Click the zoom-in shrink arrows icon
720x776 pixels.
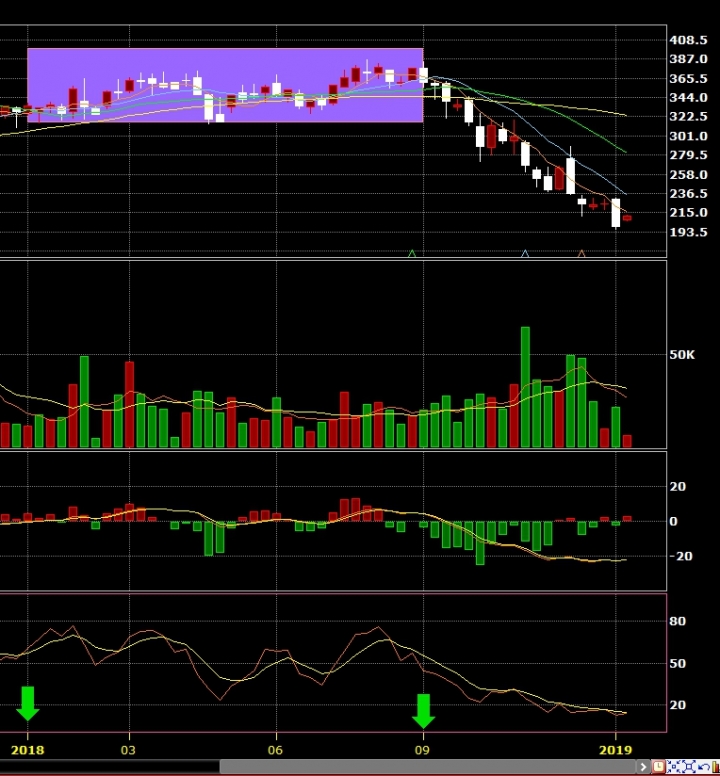[673, 767]
